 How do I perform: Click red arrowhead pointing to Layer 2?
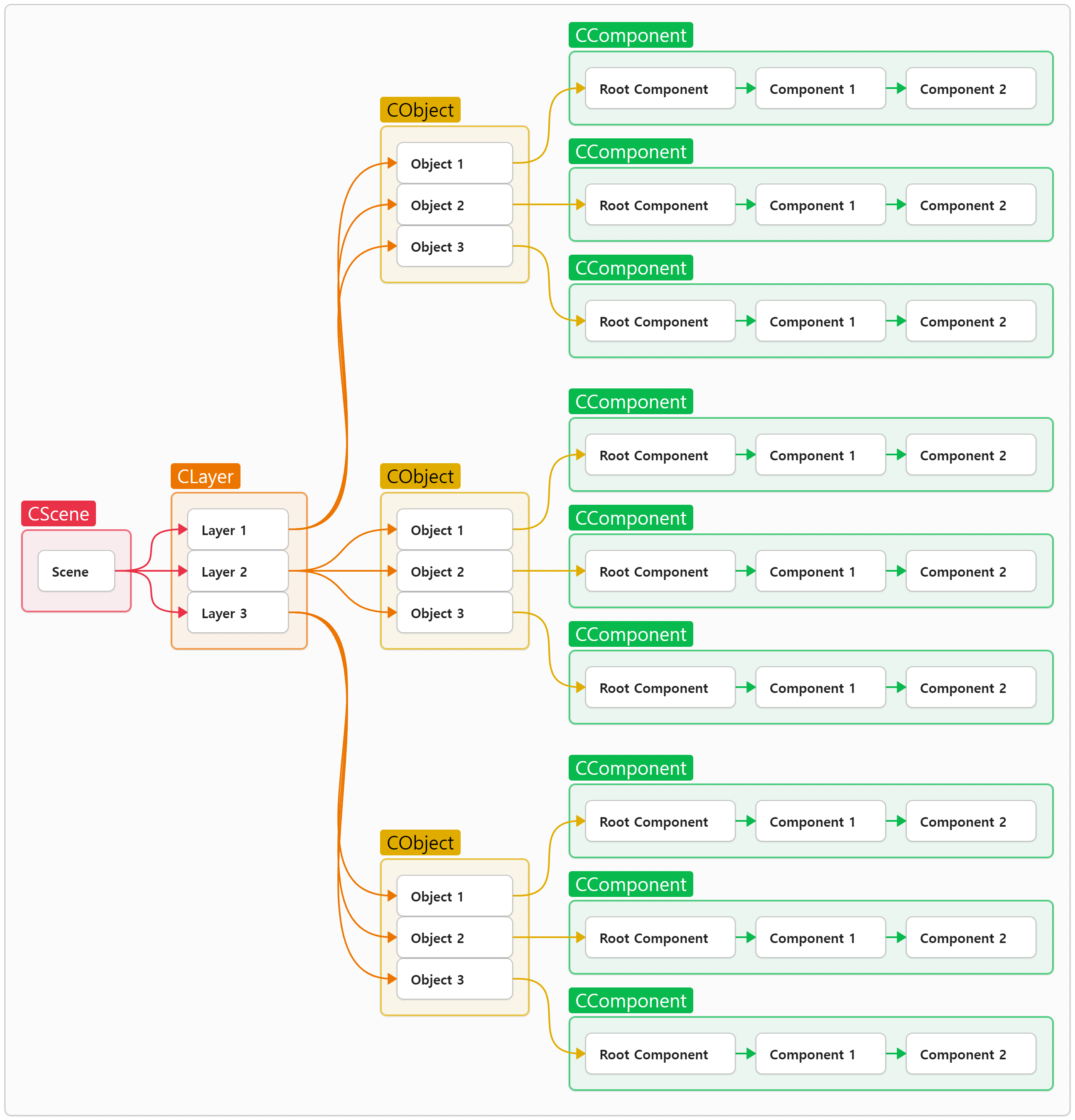(182, 571)
